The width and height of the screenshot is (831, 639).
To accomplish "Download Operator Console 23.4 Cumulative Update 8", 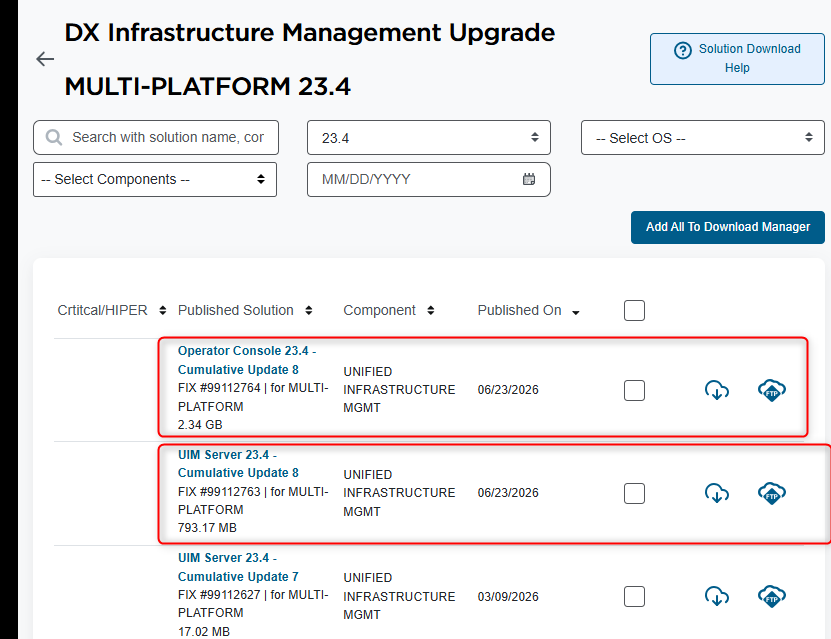I will click(x=717, y=390).
